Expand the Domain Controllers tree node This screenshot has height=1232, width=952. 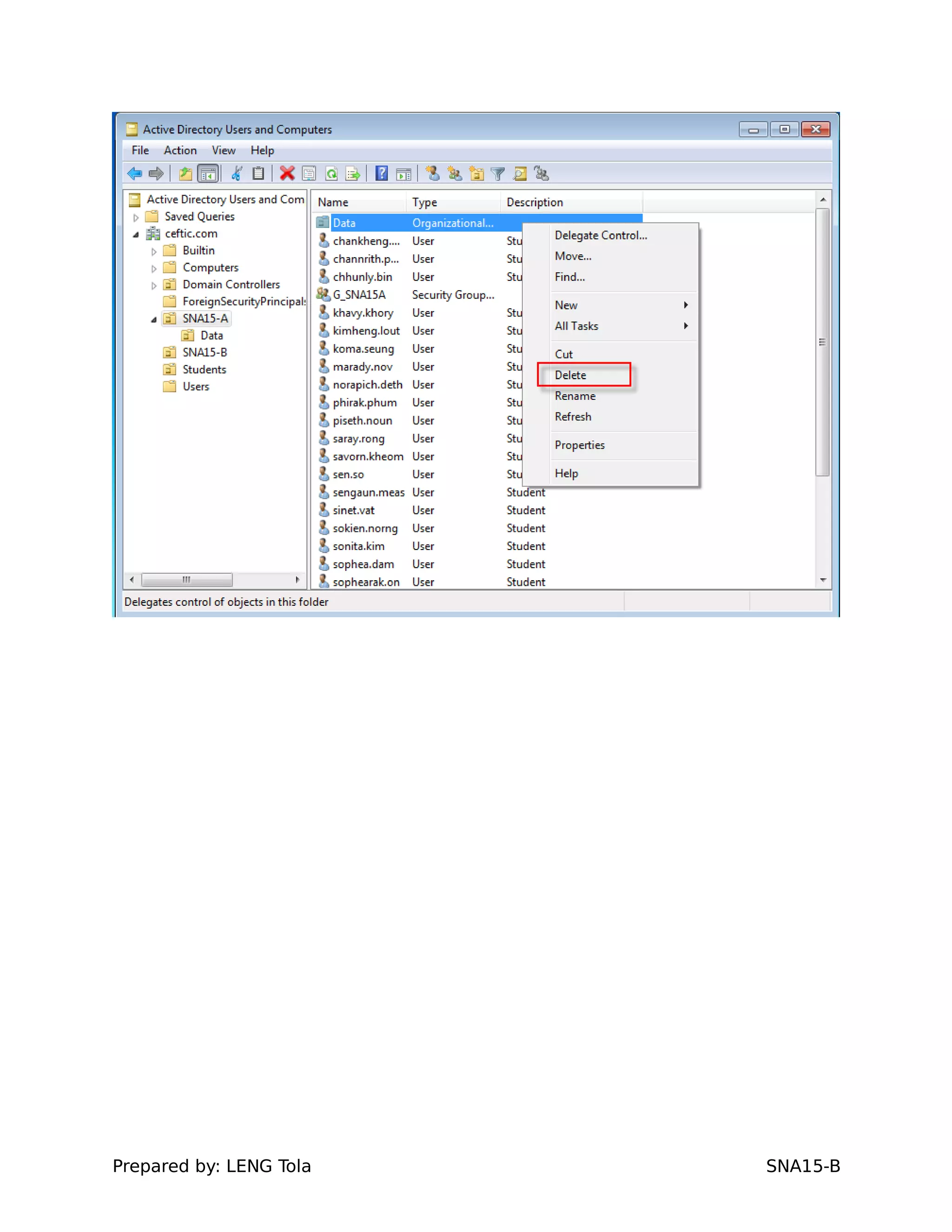coord(154,285)
